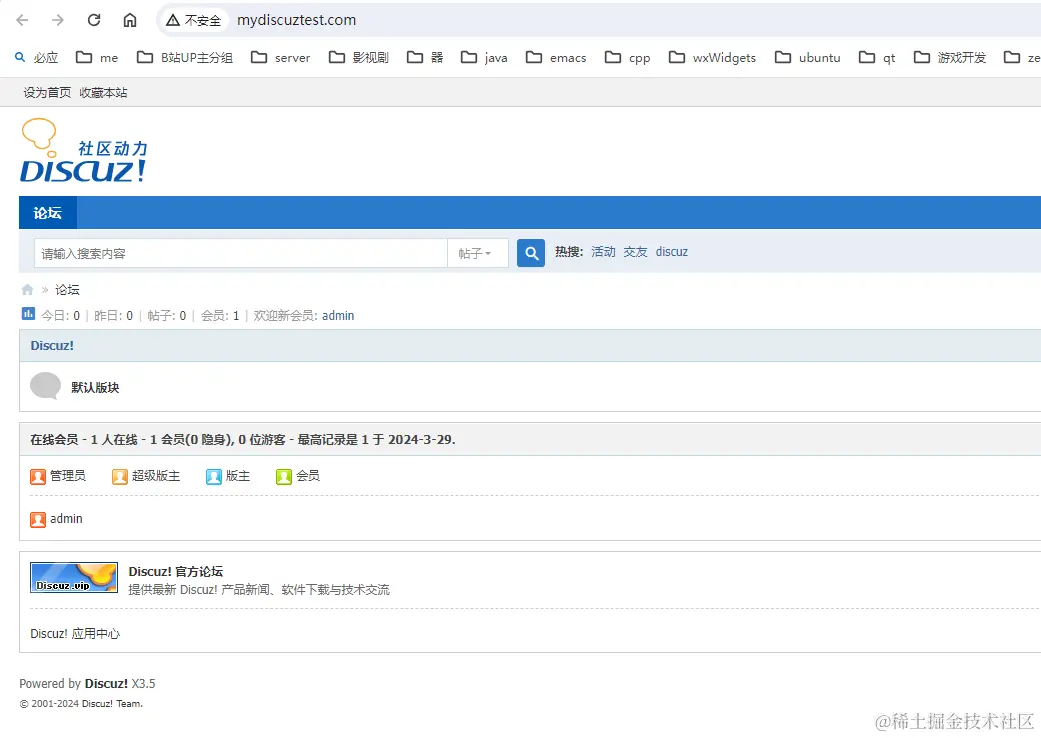Click hot search term discuz
Viewport: 1041px width, 738px height.
(x=672, y=252)
